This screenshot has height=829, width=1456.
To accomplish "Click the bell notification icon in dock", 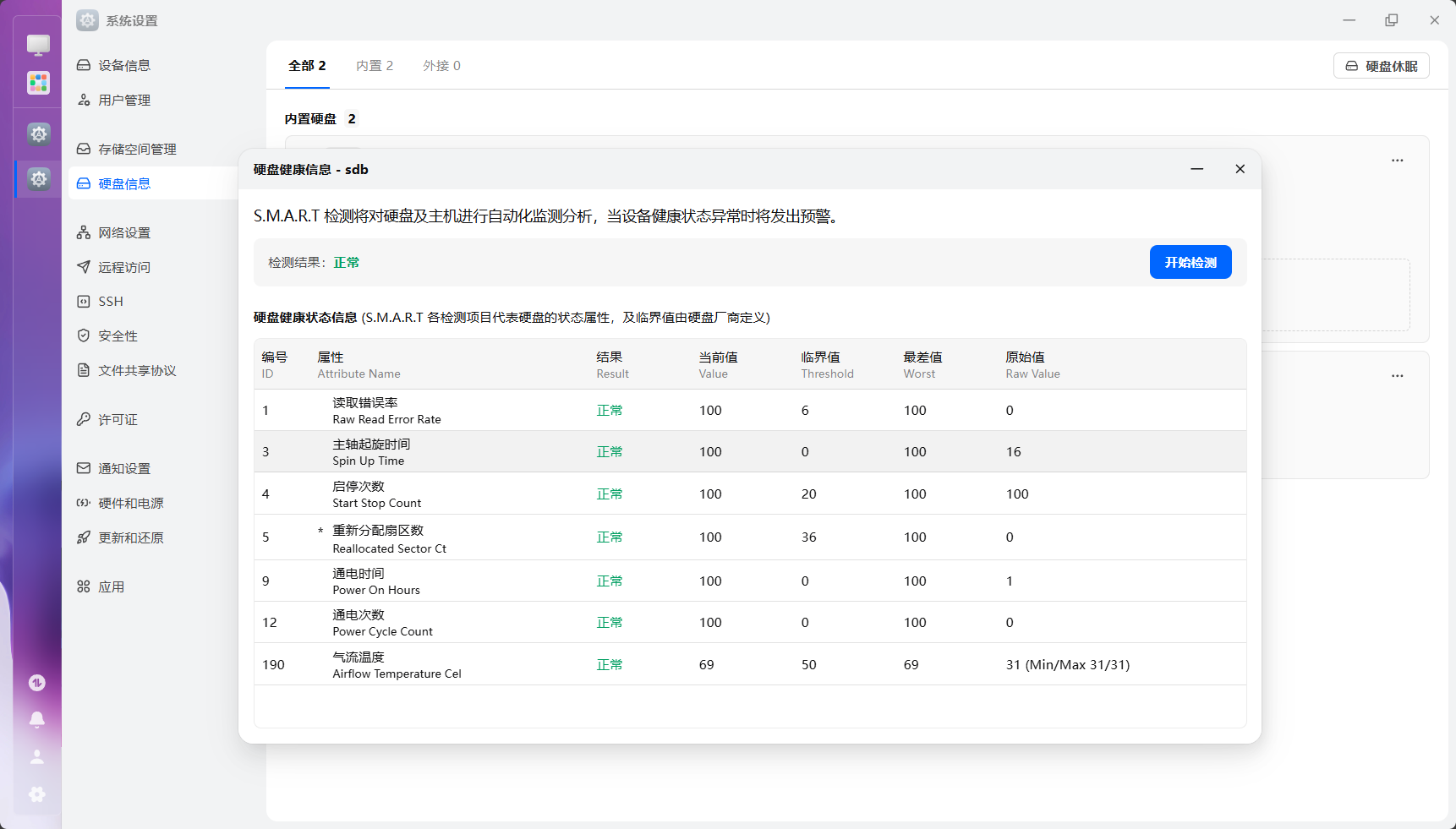I will coord(37,719).
